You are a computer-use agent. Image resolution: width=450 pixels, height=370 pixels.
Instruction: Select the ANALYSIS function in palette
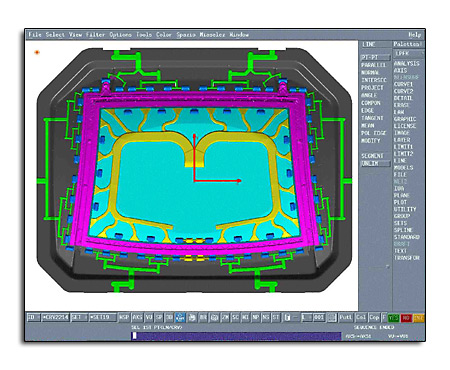407,63
